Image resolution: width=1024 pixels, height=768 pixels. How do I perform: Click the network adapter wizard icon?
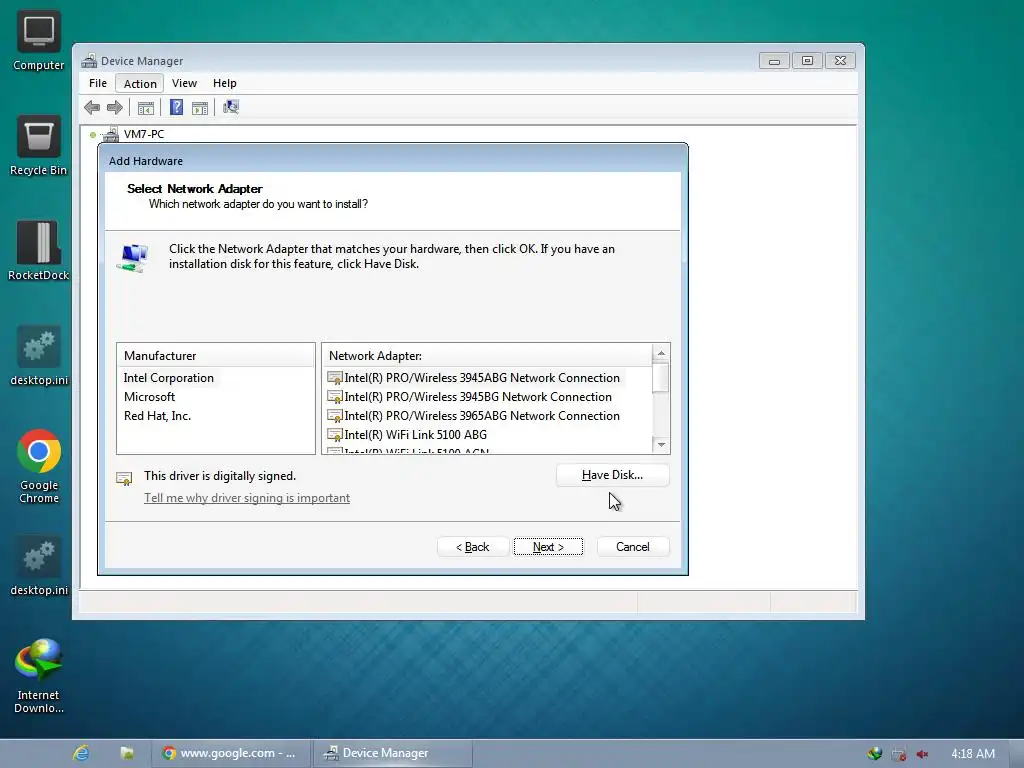(133, 257)
